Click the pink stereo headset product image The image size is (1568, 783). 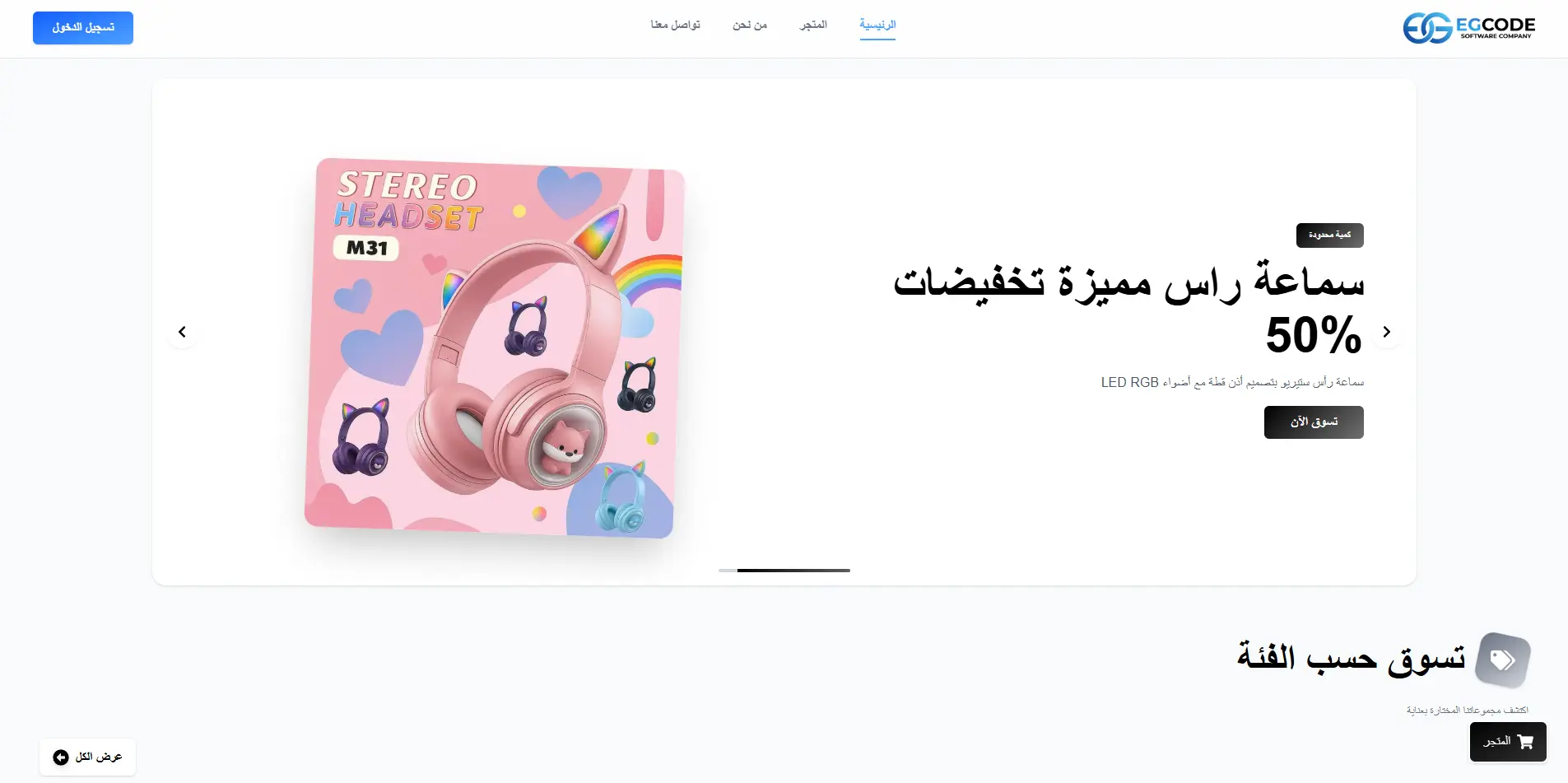(495, 348)
